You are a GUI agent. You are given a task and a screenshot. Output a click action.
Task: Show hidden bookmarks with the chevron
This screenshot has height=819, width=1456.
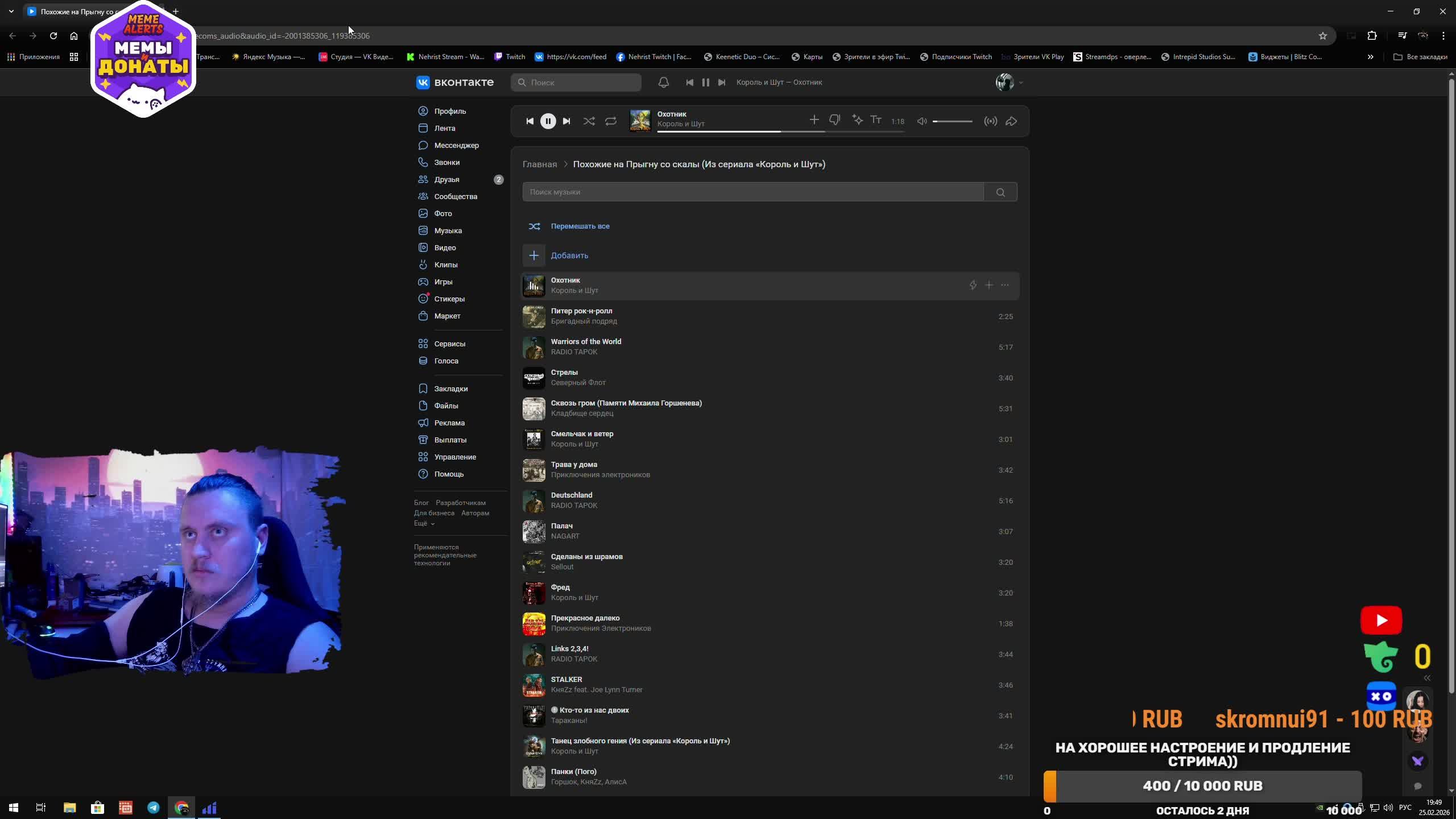pyautogui.click(x=1370, y=57)
